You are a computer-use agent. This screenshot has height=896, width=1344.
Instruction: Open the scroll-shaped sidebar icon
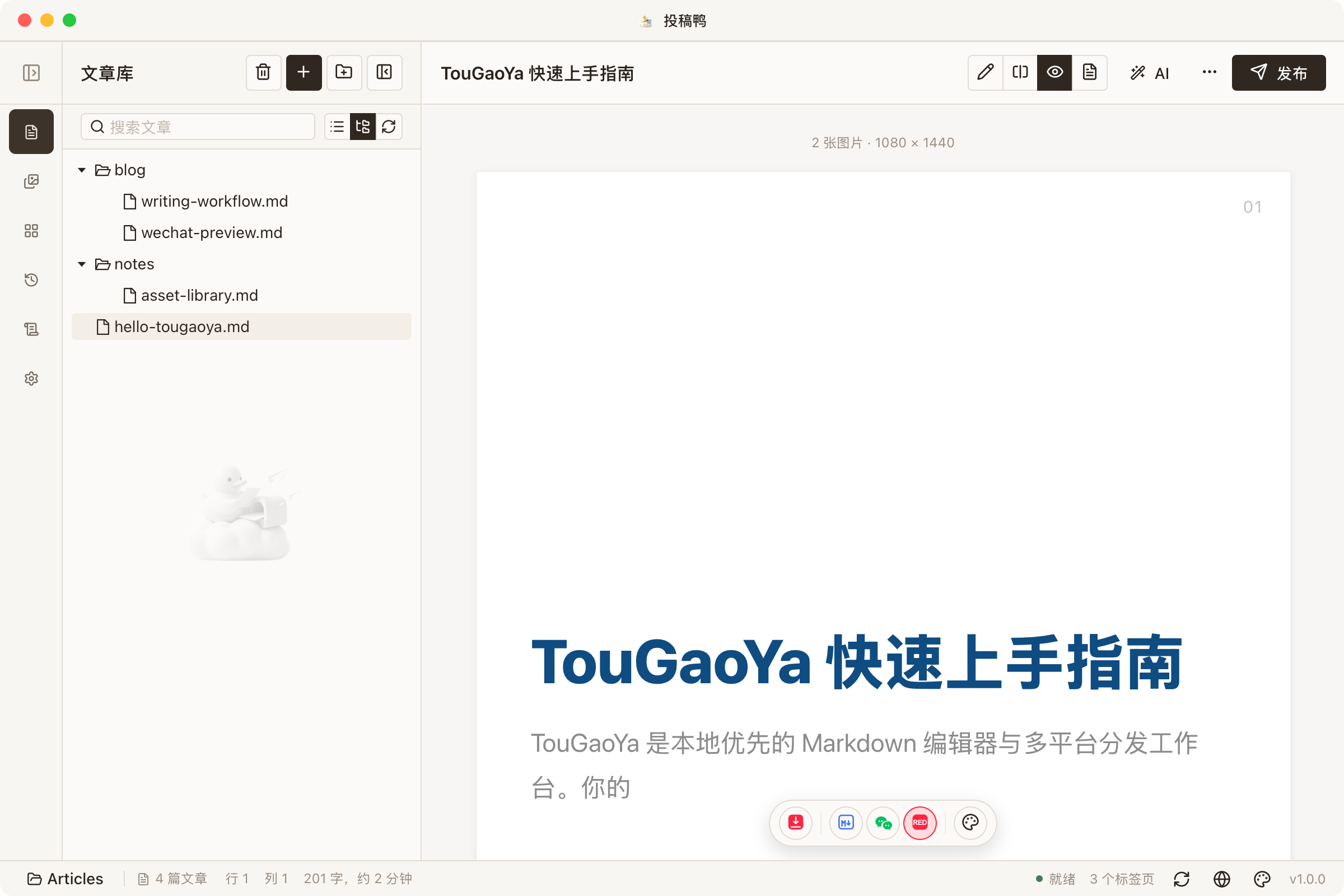[x=31, y=329]
